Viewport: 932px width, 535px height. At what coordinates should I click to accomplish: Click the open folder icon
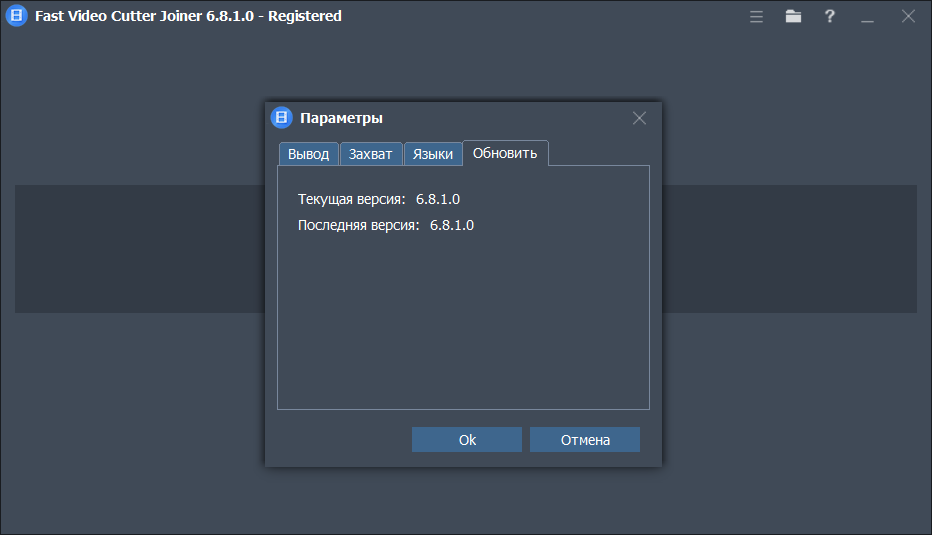(793, 16)
